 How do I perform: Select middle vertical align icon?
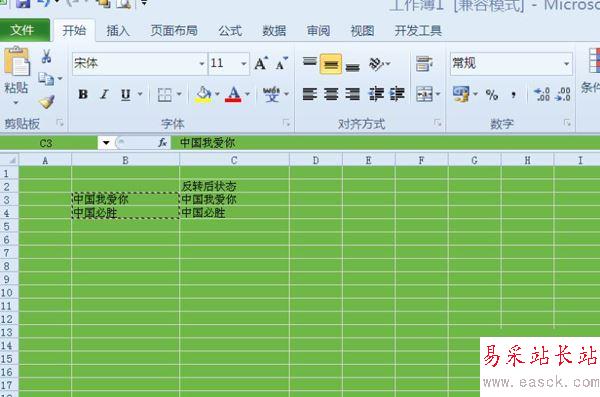pyautogui.click(x=331, y=64)
